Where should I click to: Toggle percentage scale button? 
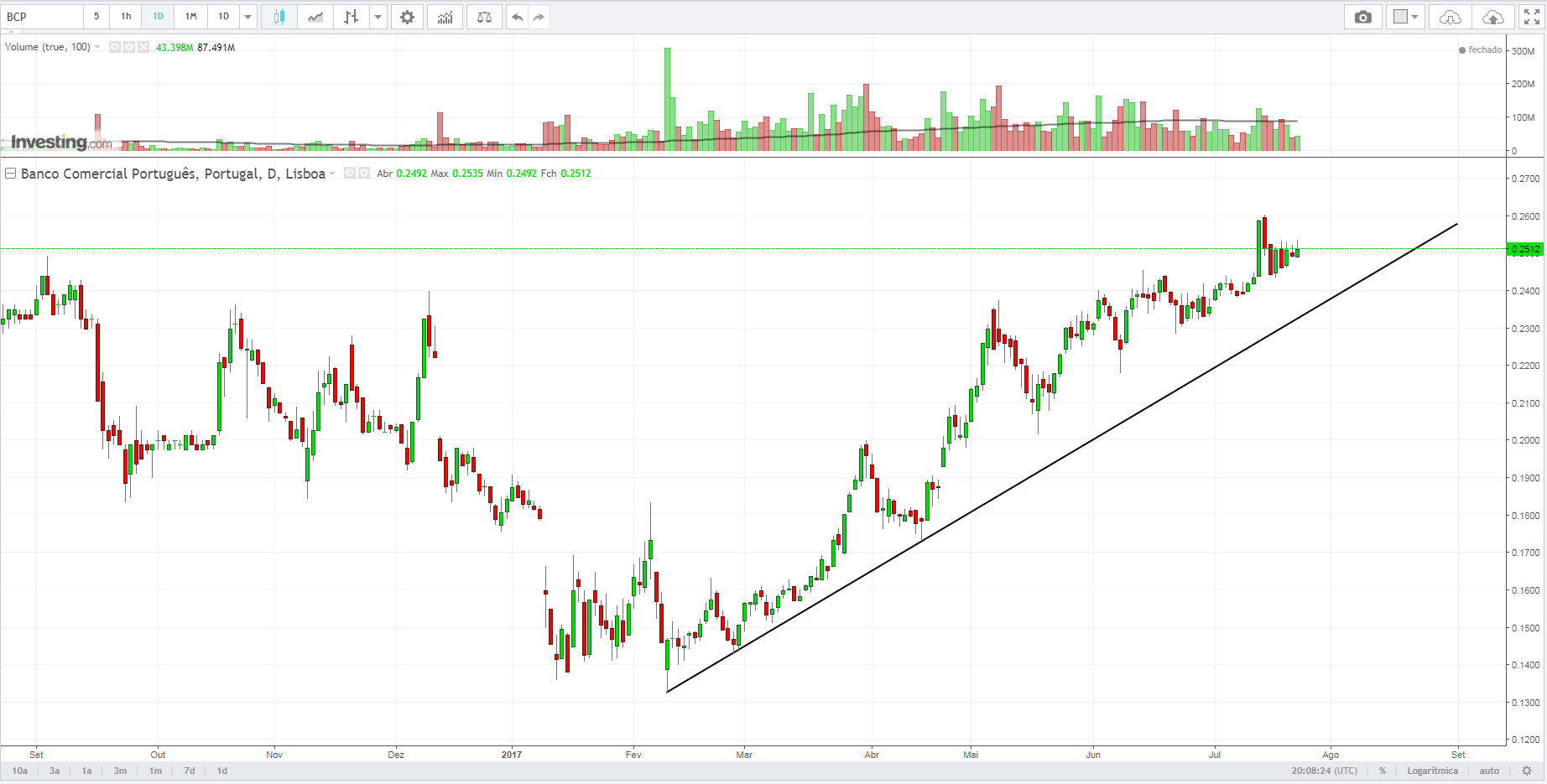pos(1383,771)
